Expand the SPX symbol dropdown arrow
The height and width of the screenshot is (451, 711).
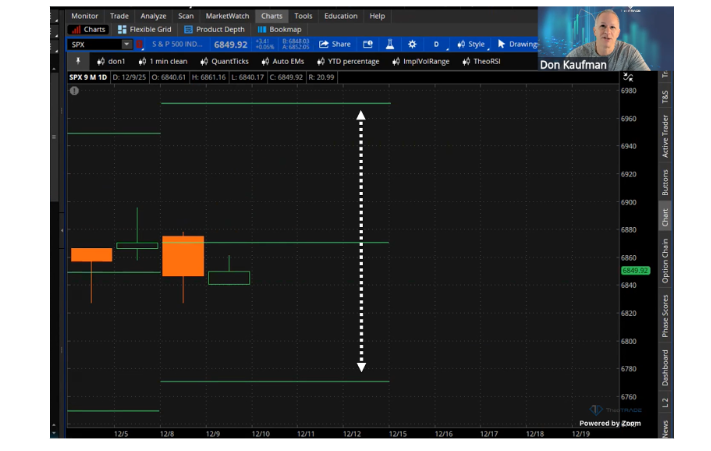coord(127,44)
